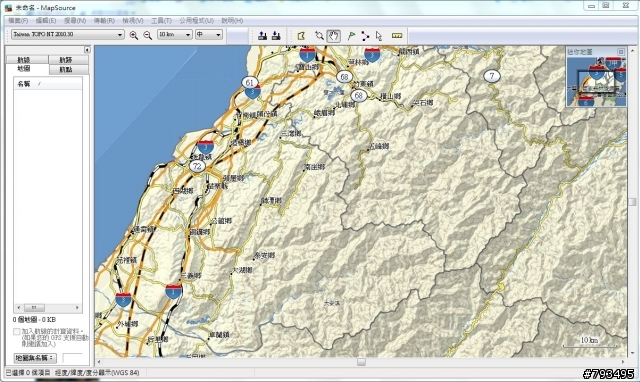Click the 五峰鄉 town label on map
Screen dimensions: 640x382
379,146
